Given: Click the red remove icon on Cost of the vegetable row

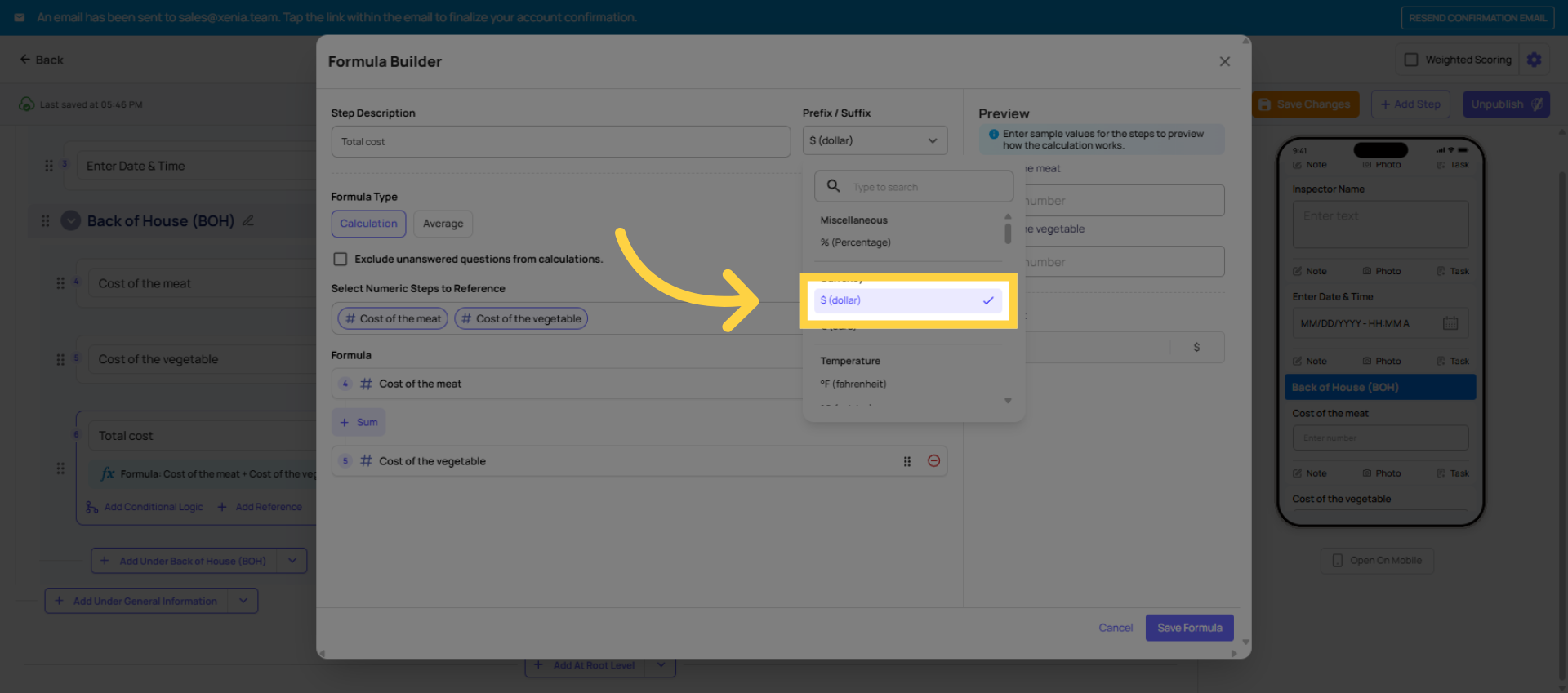Looking at the screenshot, I should [x=933, y=461].
